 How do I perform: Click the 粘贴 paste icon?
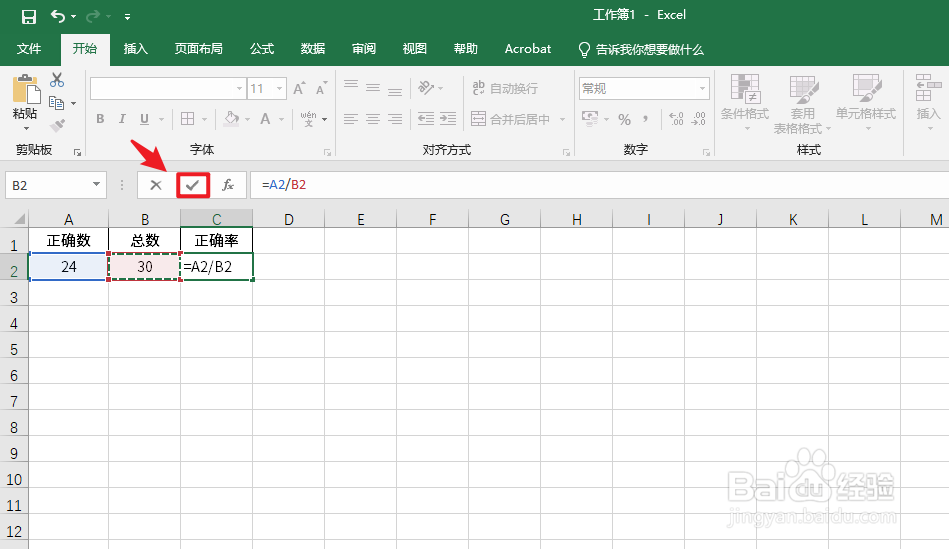[25, 90]
